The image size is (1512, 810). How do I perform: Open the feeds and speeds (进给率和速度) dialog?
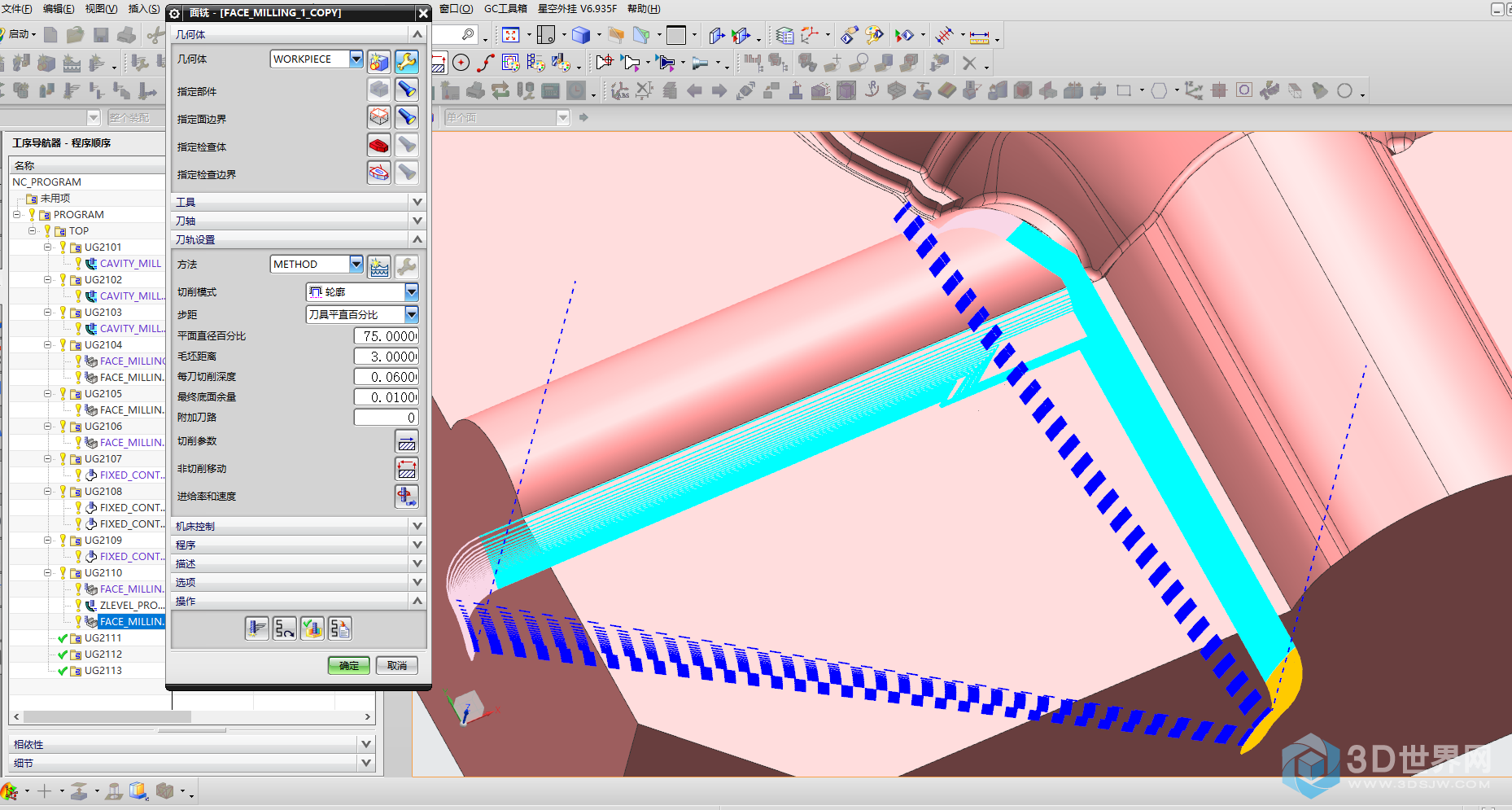[406, 496]
